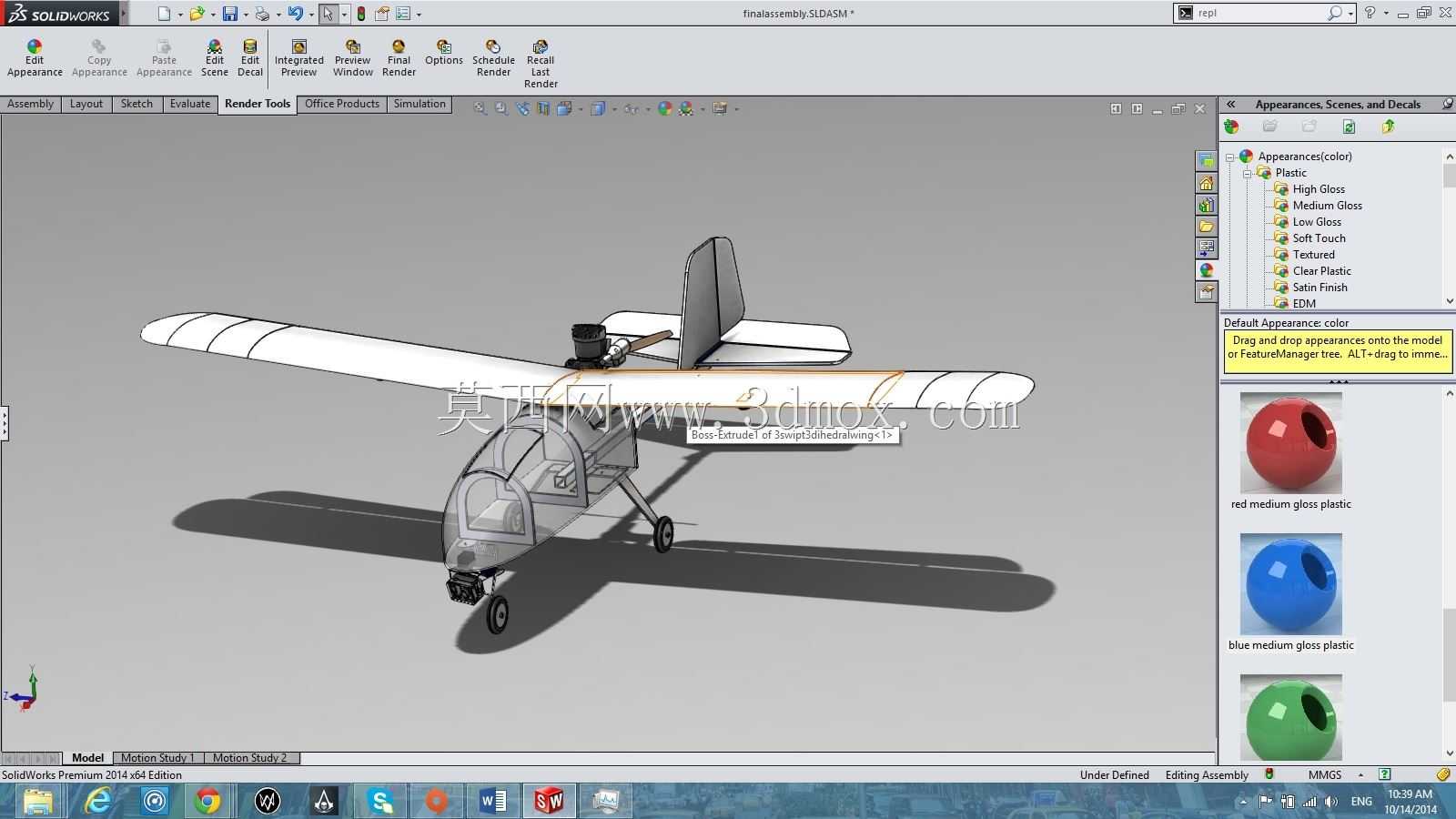The width and height of the screenshot is (1456, 819).
Task: Activate the Select cursor tool
Action: tap(328, 14)
